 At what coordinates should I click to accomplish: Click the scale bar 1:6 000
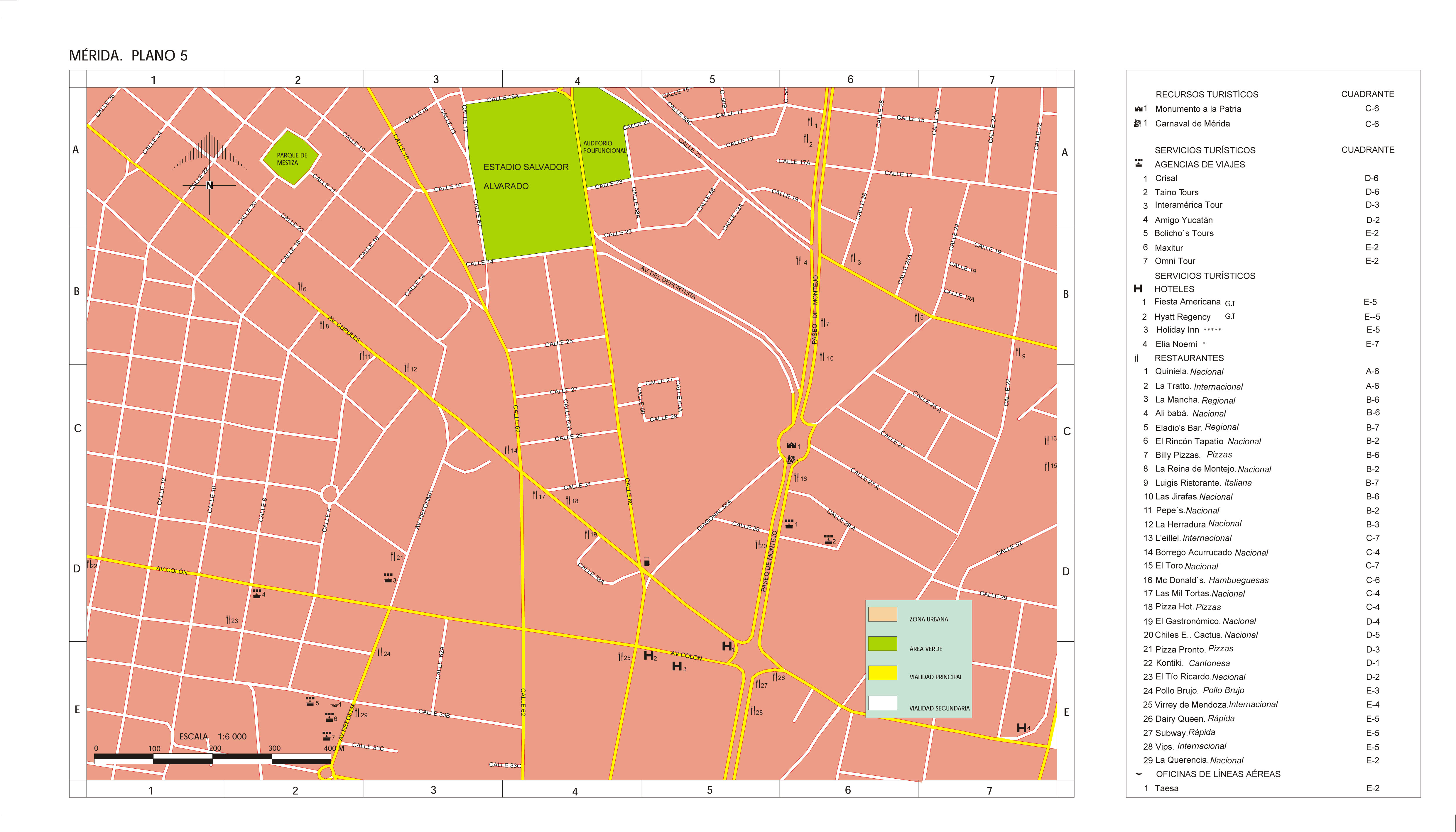[213, 758]
